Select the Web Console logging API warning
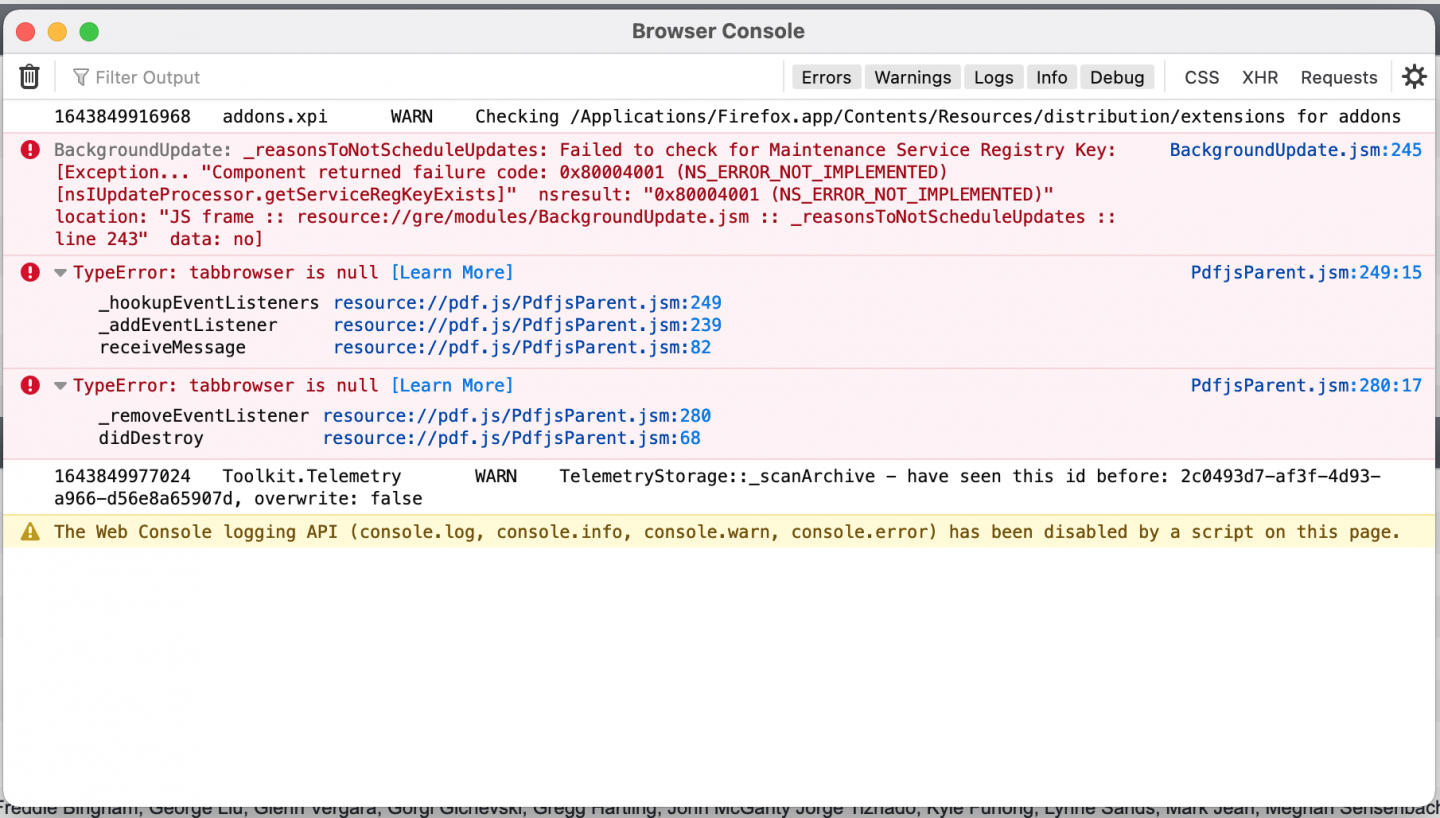The width and height of the screenshot is (1440, 818). [720, 532]
